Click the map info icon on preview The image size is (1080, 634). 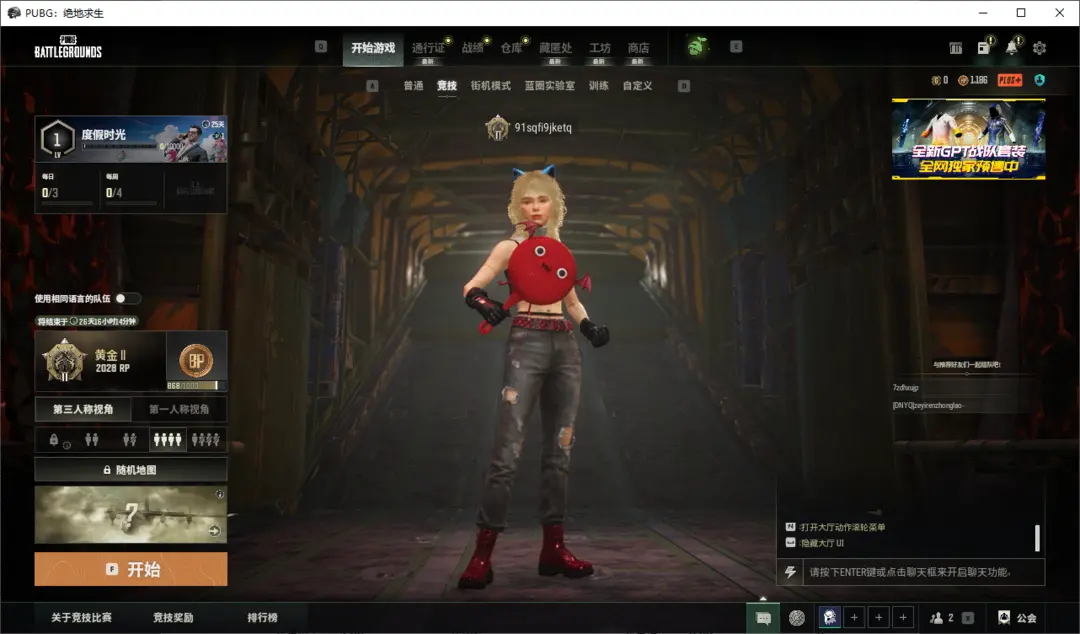coord(220,493)
